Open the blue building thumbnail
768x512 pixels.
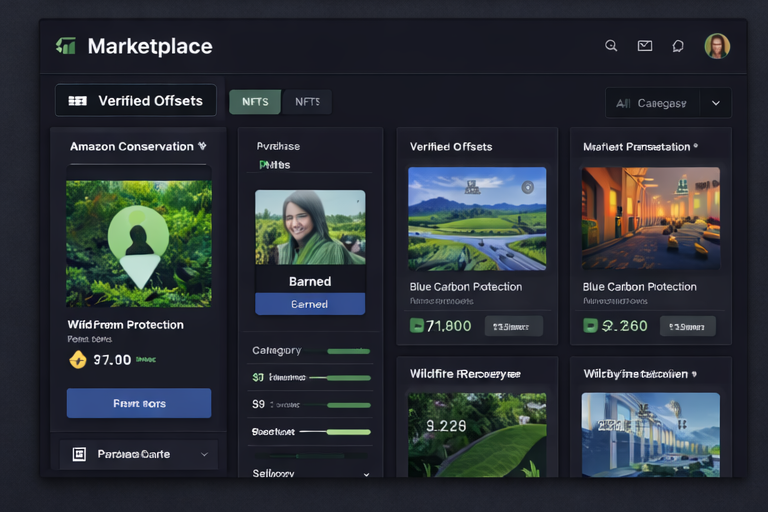650,435
